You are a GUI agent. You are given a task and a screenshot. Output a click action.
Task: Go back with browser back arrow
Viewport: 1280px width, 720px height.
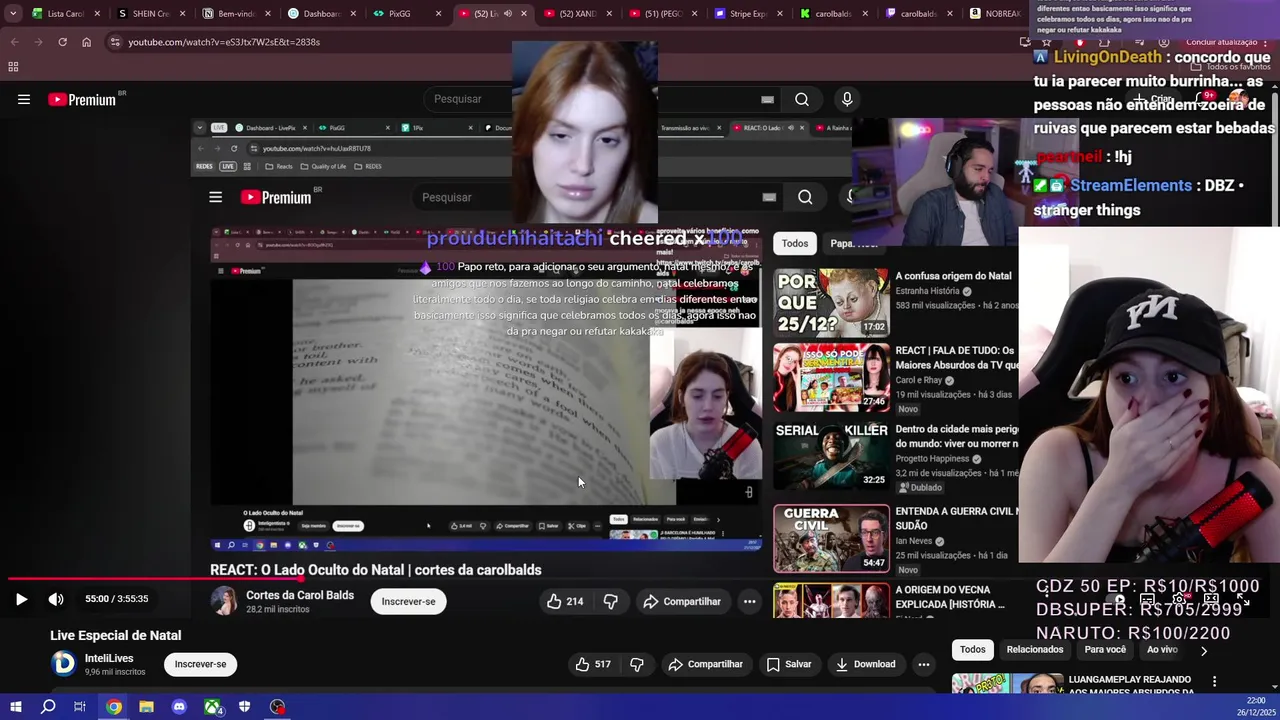coord(14,42)
